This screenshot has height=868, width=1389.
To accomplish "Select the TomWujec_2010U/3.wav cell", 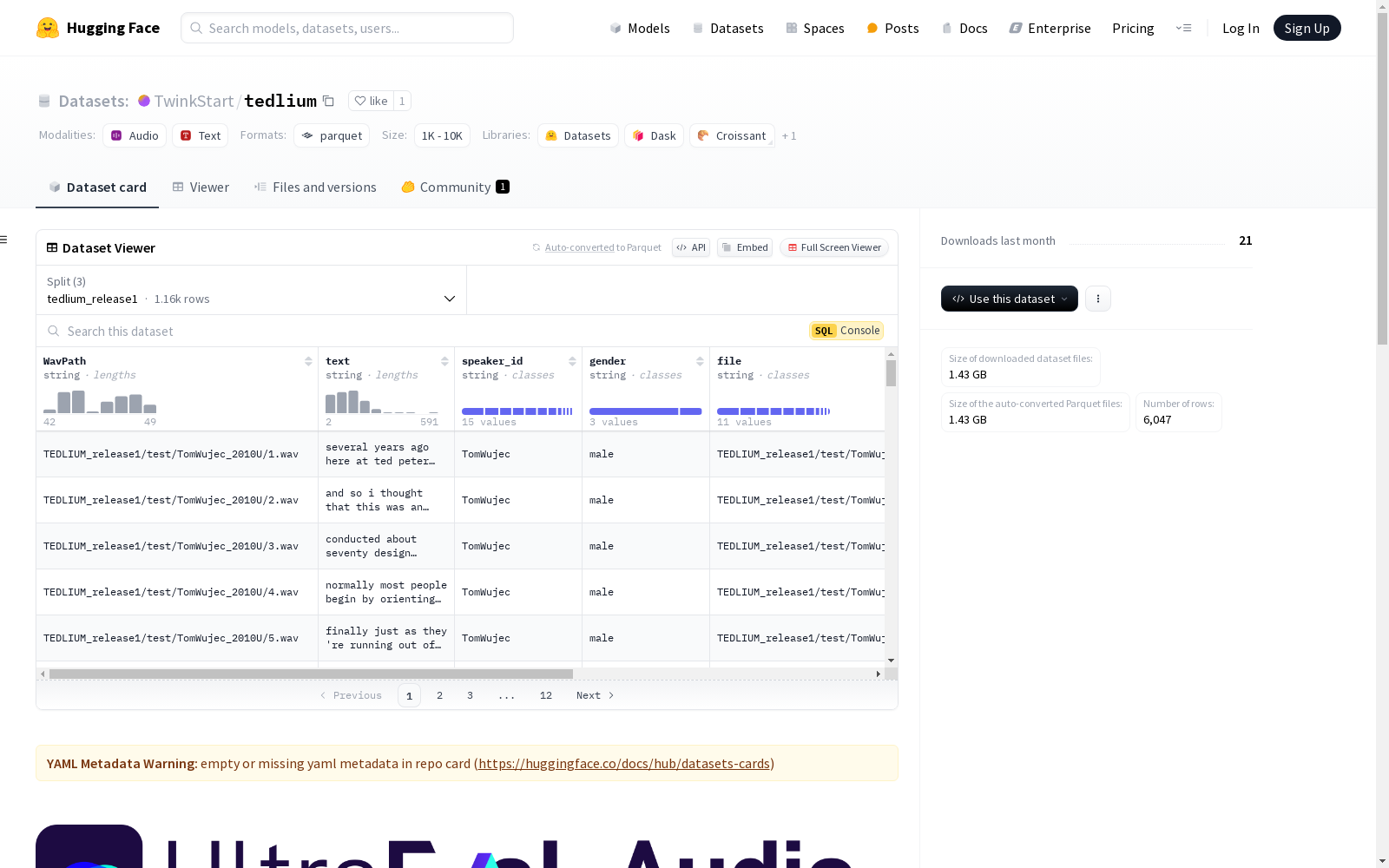I will point(177,546).
